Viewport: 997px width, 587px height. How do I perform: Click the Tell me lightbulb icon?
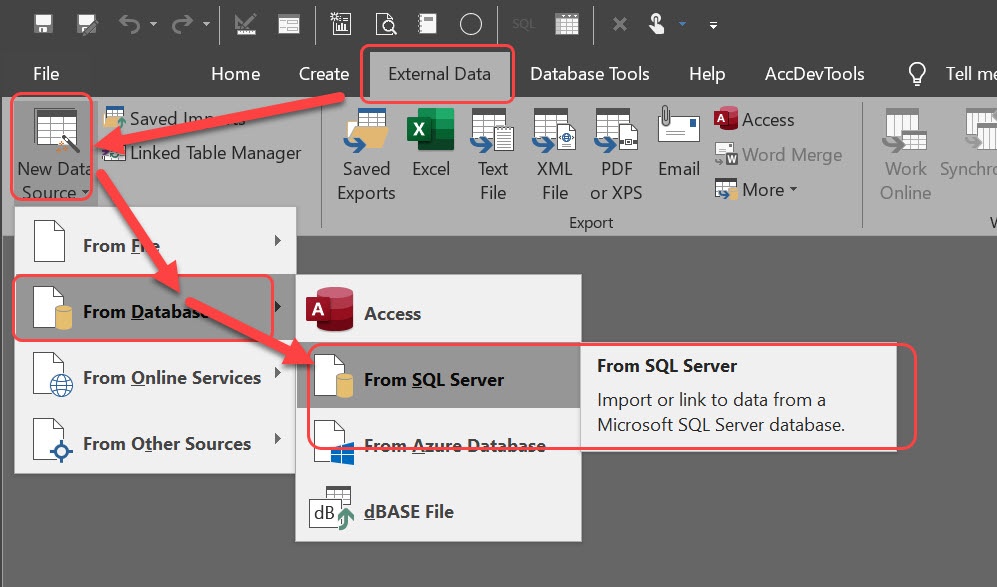click(917, 74)
